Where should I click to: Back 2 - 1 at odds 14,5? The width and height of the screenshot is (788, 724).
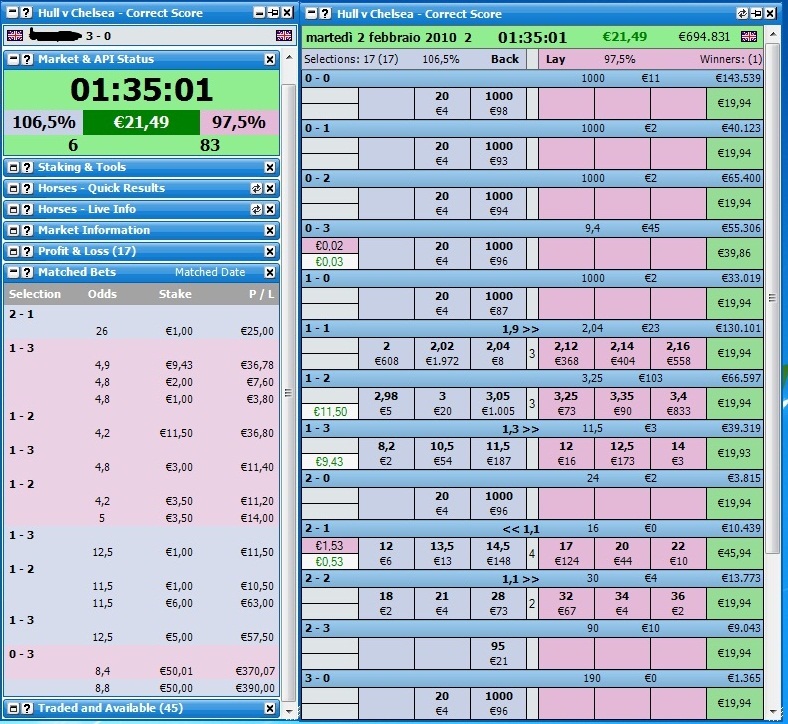click(498, 553)
